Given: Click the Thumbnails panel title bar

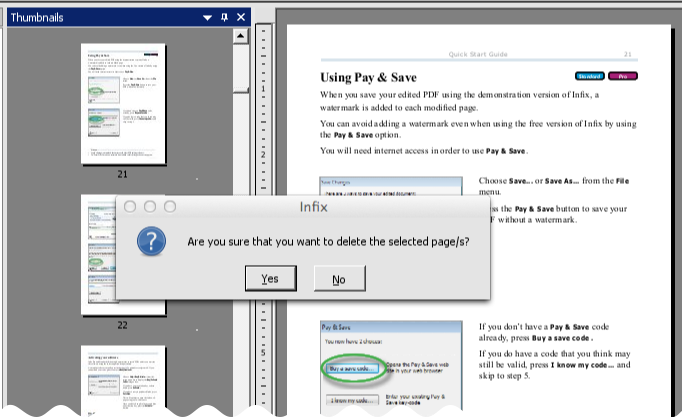Looking at the screenshot, I should click(x=100, y=17).
